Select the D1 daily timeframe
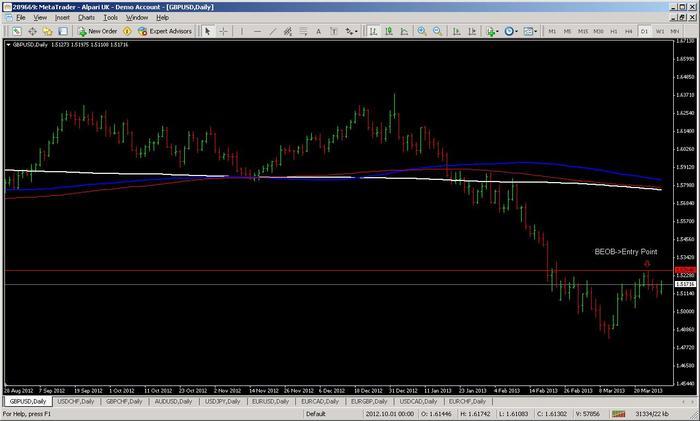This screenshot has height=421, width=700. [x=644, y=31]
